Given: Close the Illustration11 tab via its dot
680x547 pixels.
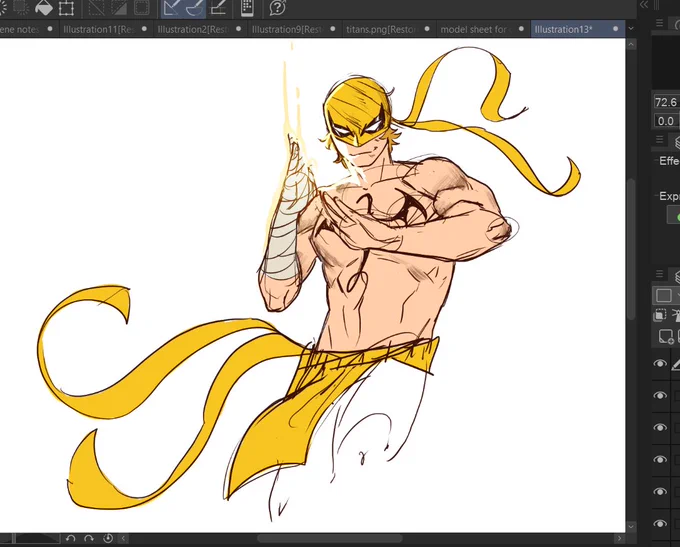Looking at the screenshot, I should (144, 29).
